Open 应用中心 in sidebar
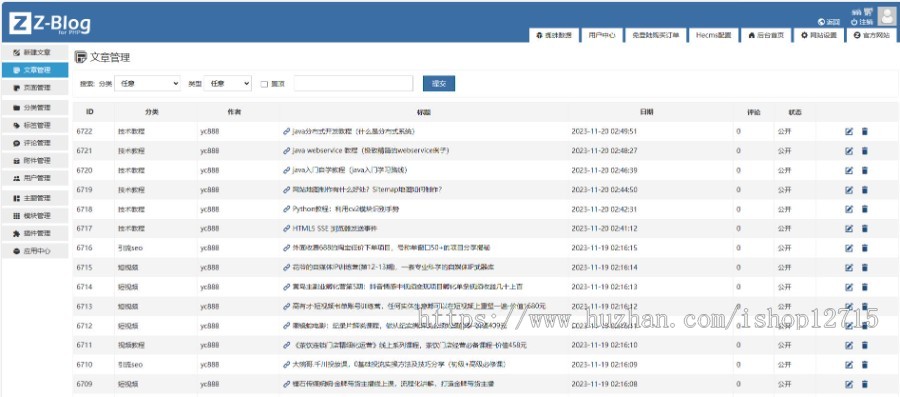Screen dimensions: 900x397 34,251
